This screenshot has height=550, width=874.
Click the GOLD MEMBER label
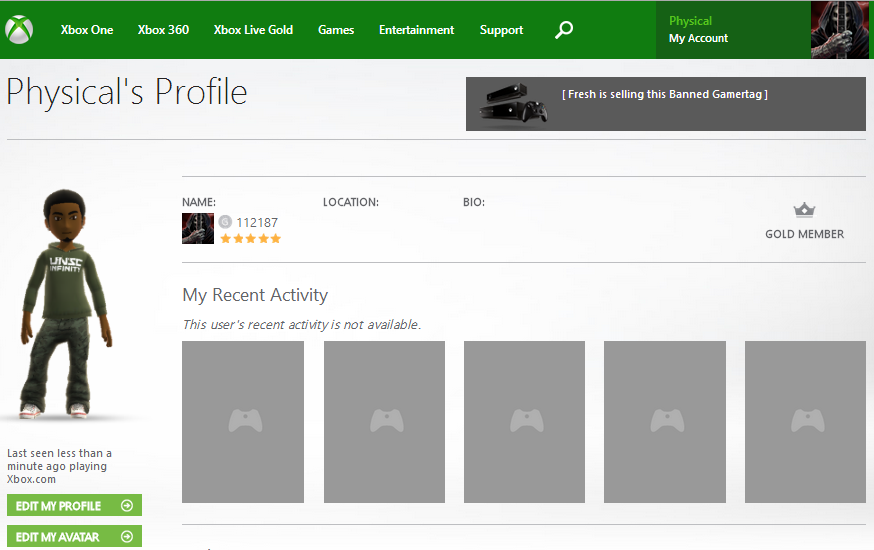[804, 234]
